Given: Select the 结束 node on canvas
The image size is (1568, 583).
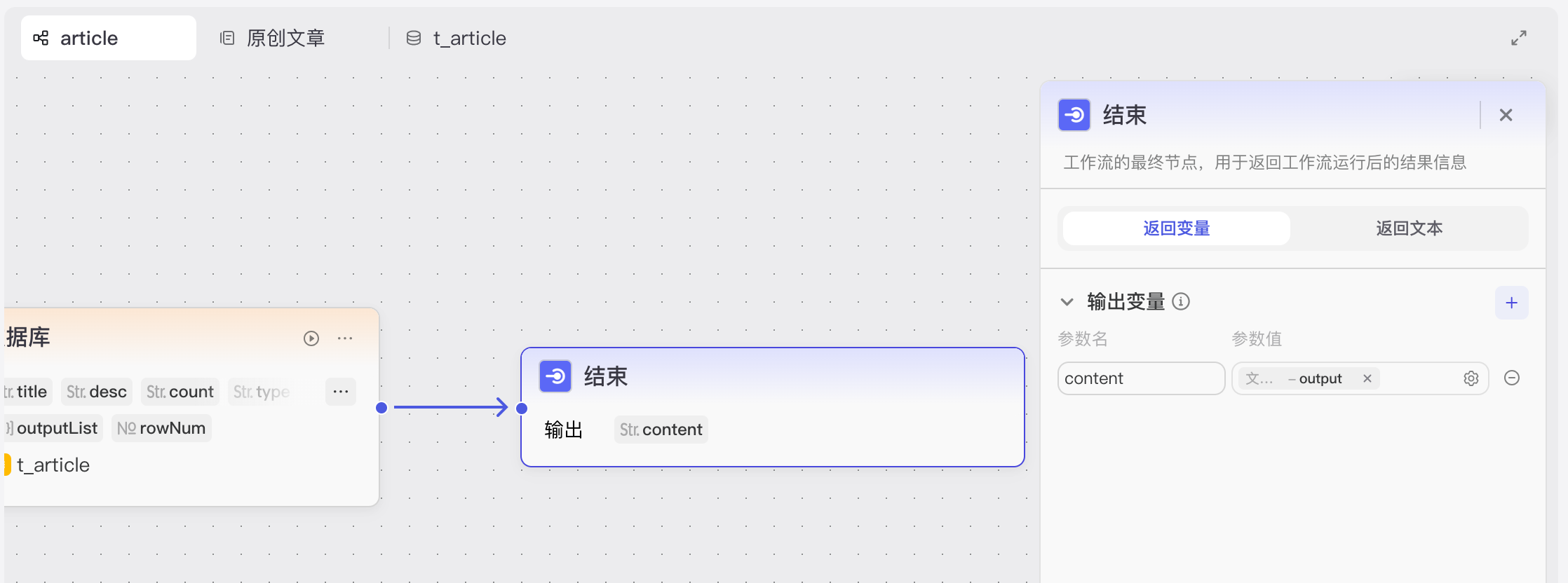Looking at the screenshot, I should (x=771, y=377).
